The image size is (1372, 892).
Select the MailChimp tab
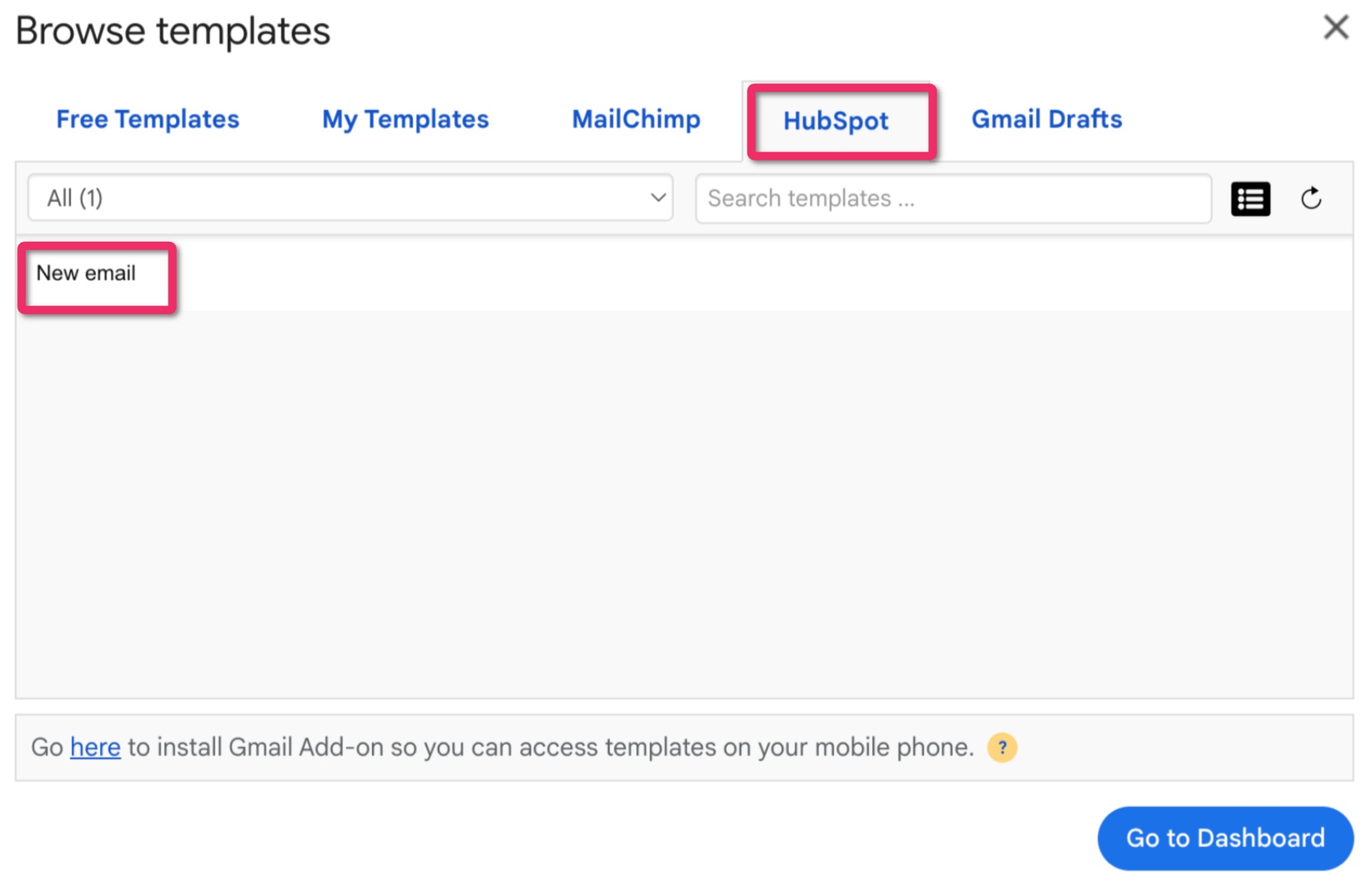(x=636, y=119)
